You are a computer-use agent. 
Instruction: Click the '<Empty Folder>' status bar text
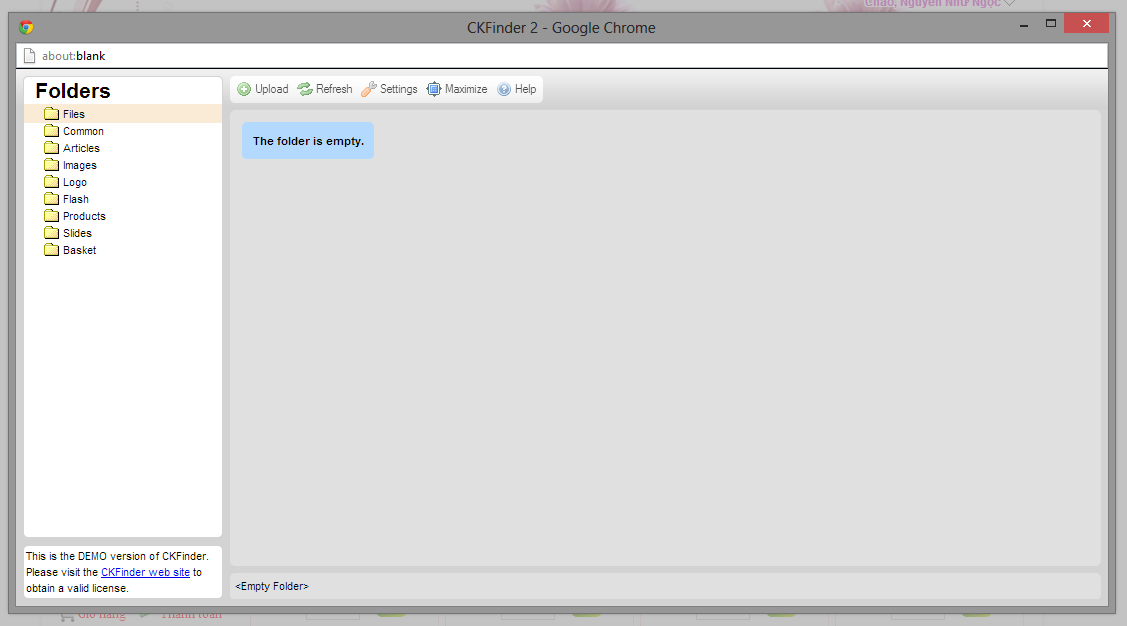(x=272, y=586)
